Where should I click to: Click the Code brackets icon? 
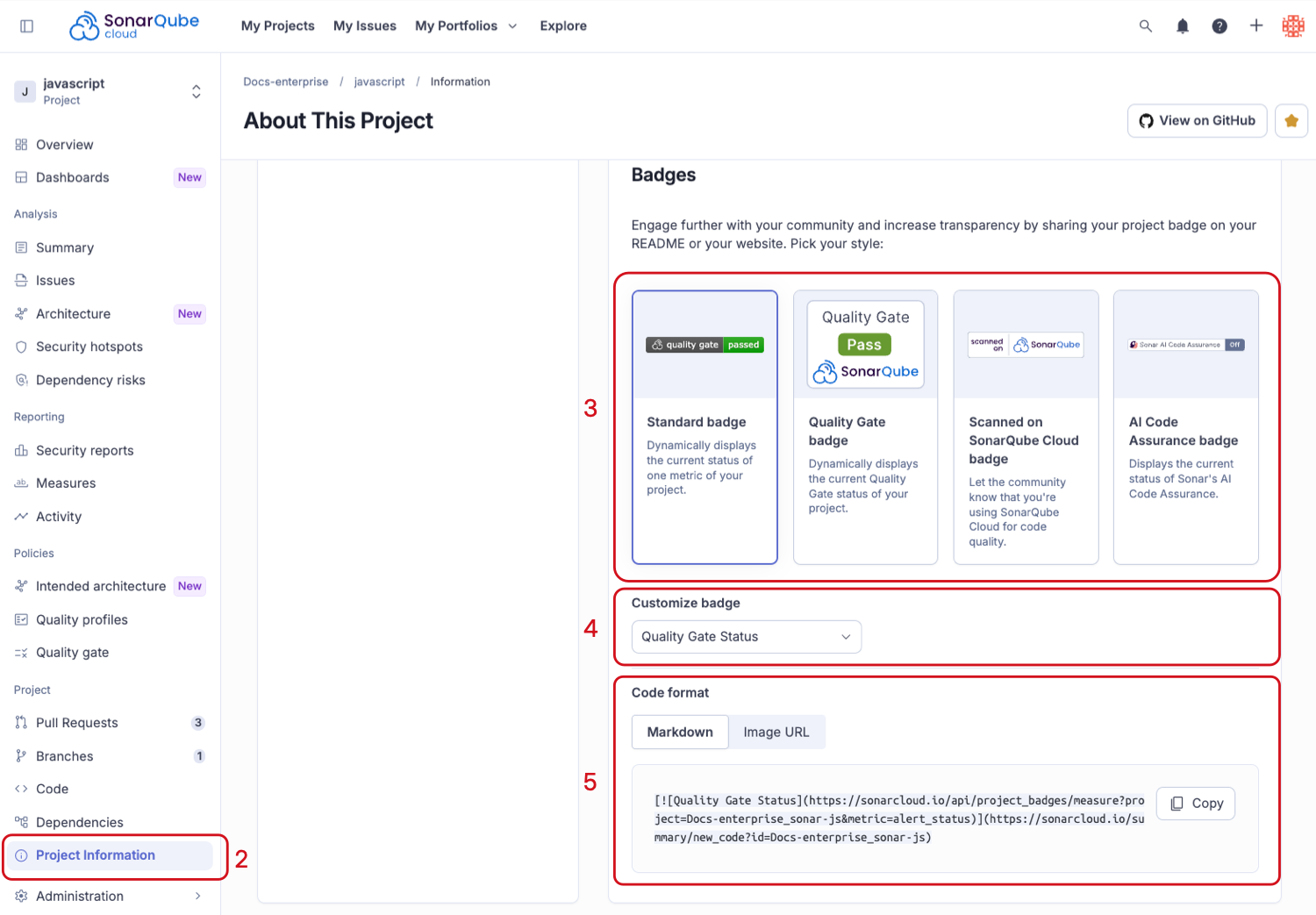(x=21, y=789)
